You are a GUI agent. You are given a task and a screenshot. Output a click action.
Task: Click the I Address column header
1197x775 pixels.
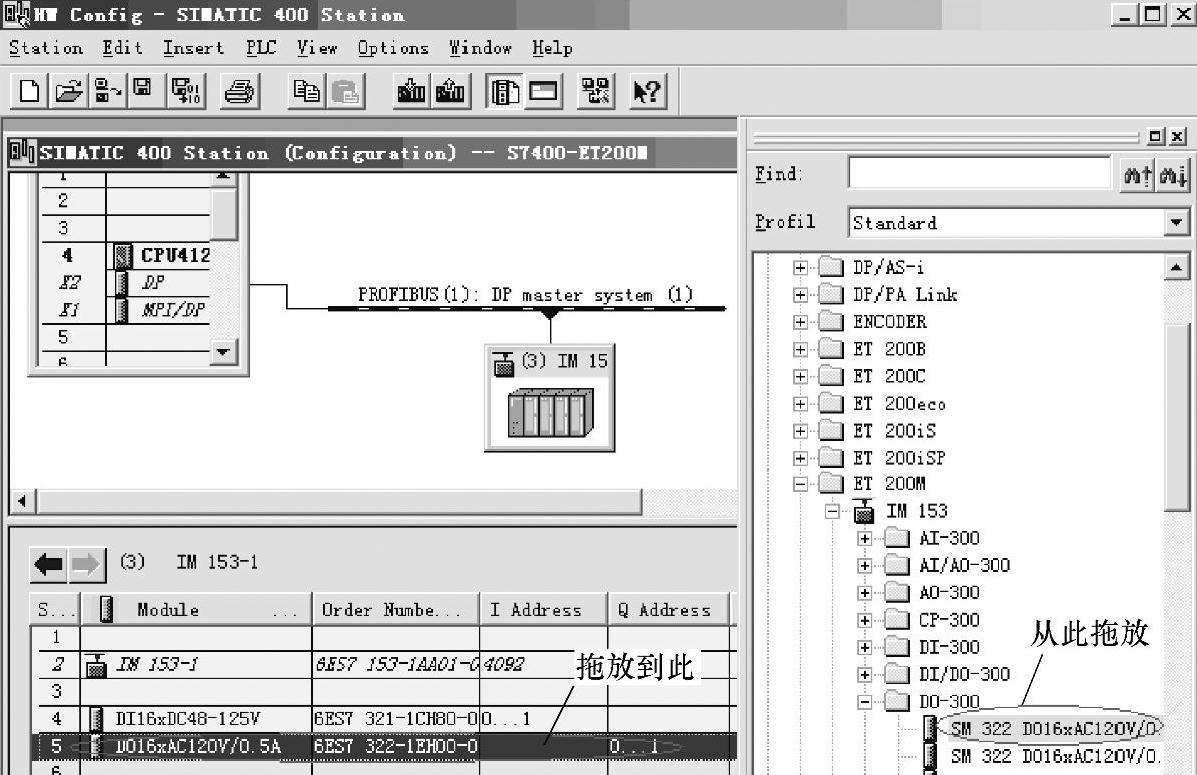click(x=544, y=609)
